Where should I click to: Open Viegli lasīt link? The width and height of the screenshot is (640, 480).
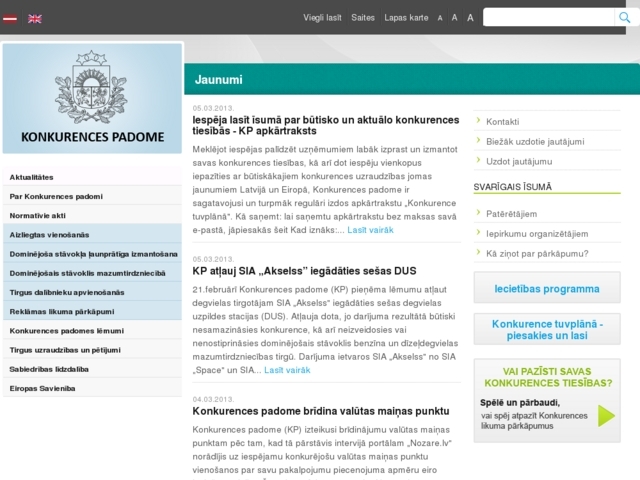click(322, 18)
